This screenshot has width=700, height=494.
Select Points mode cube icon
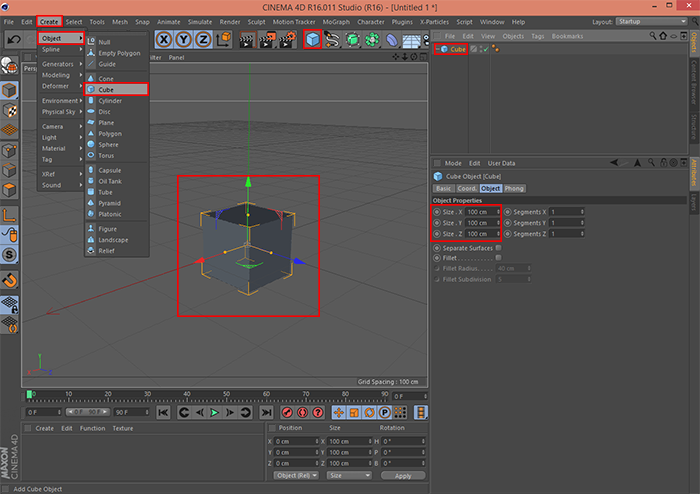pos(9,150)
